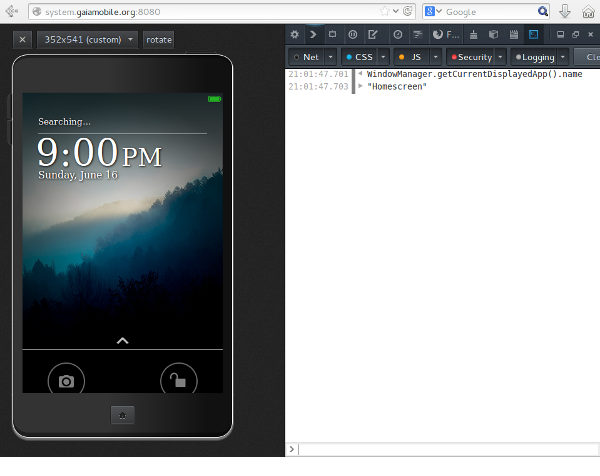Expand the Logging filter dropdown arrow
This screenshot has height=476, width=600.
click(x=563, y=57)
